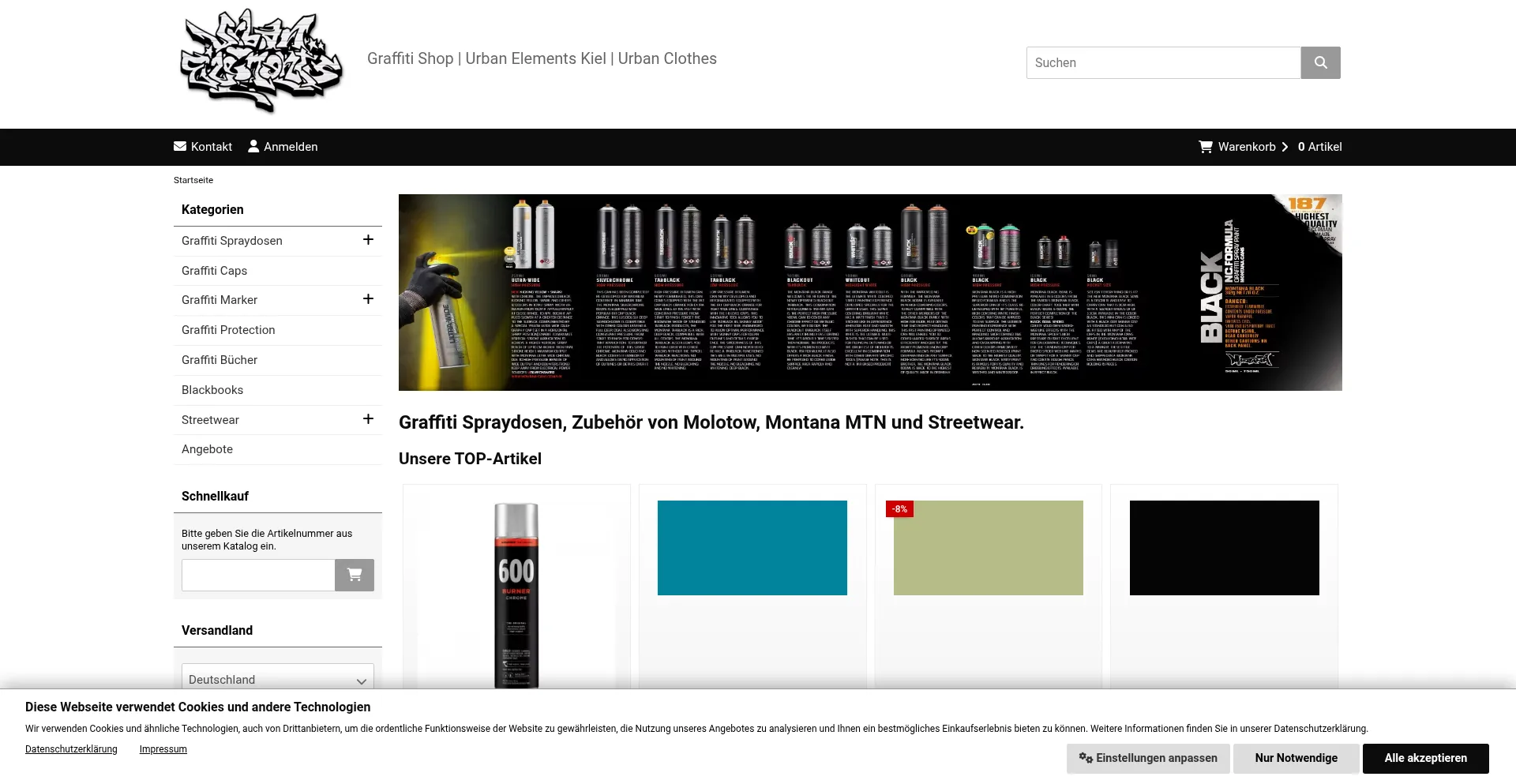Click the Graffiti Shop tagline text
The height and width of the screenshot is (784, 1516).
point(542,58)
